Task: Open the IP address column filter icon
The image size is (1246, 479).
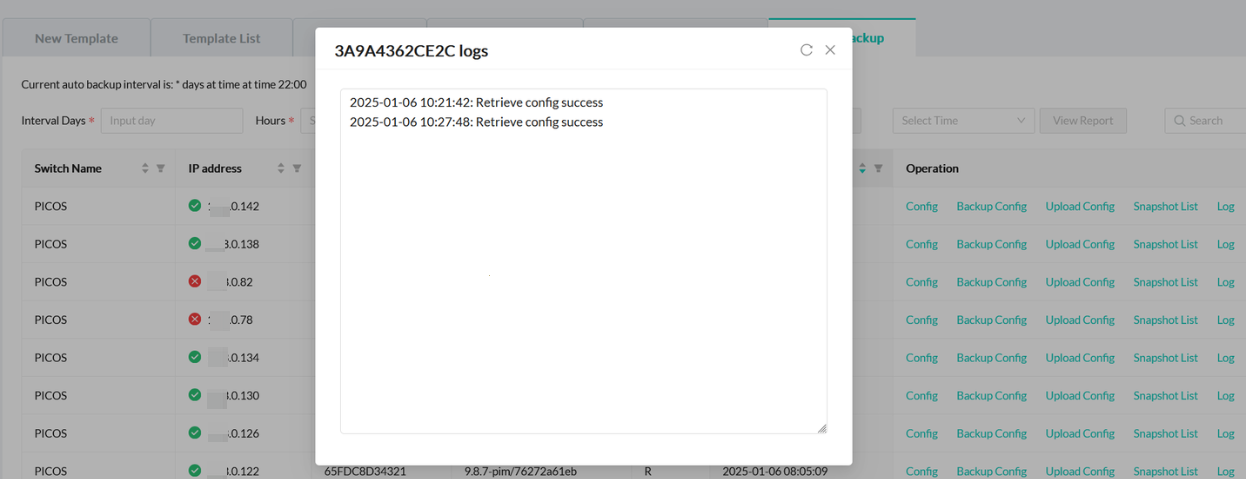Action: [x=297, y=169]
